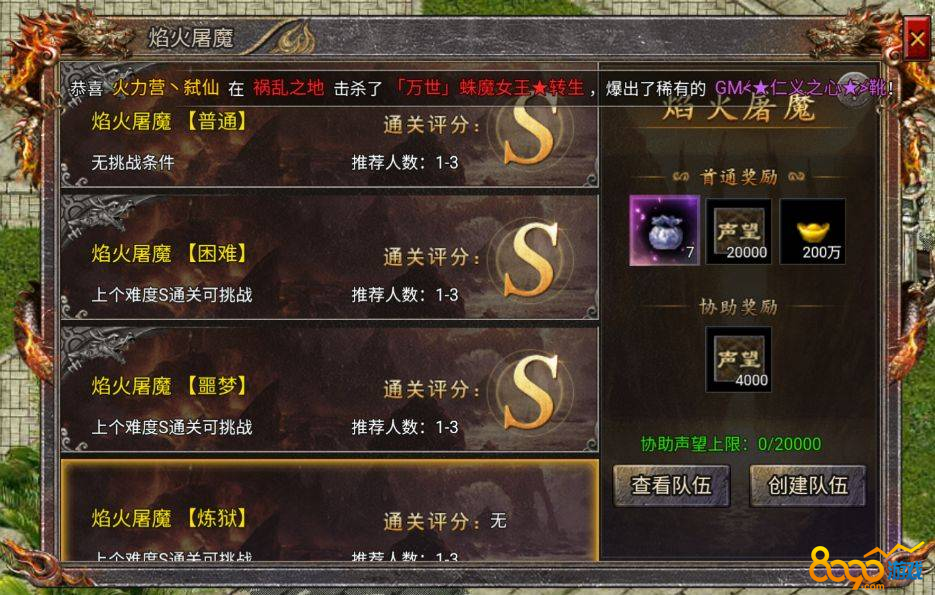Click the S rating badge for 普通 difficulty
Screen dimensions: 935x595
530,129
